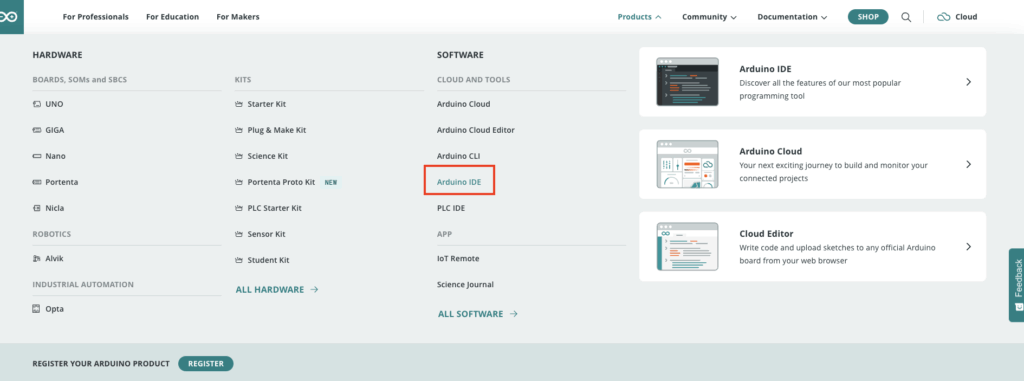Follow the ALL SOFTWARE link
This screenshot has width=1024, height=381.
tap(478, 314)
